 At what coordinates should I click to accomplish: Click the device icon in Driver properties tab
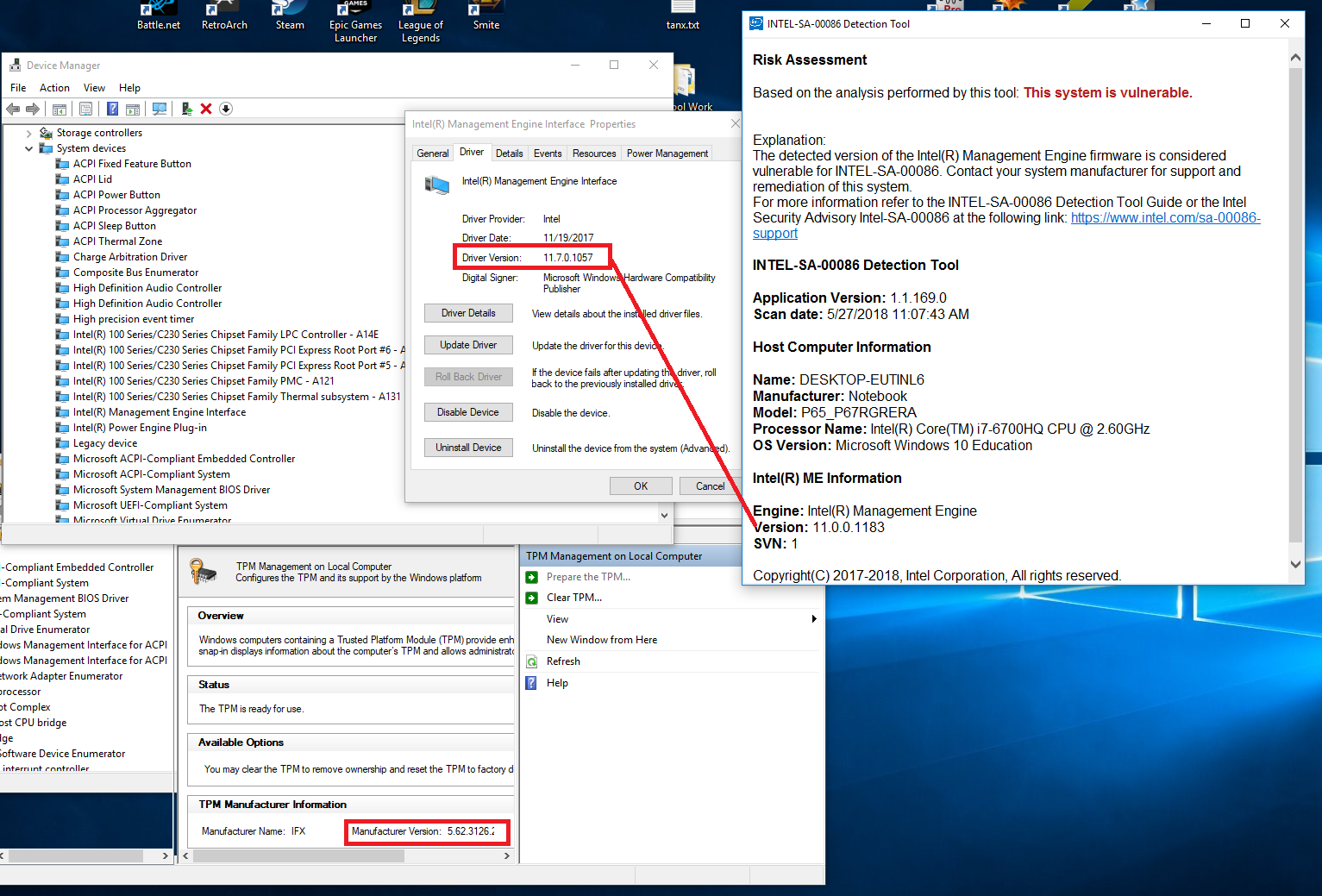coord(437,185)
